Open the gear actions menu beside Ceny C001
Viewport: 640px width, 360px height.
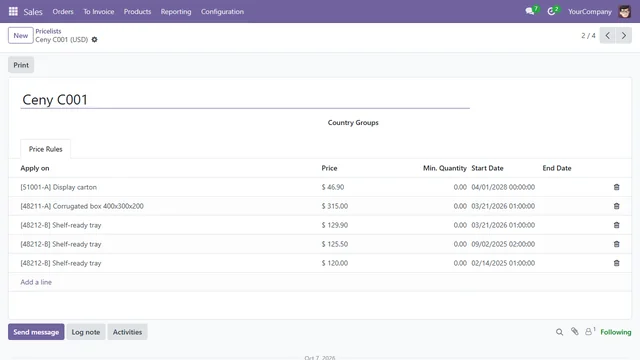(x=94, y=40)
